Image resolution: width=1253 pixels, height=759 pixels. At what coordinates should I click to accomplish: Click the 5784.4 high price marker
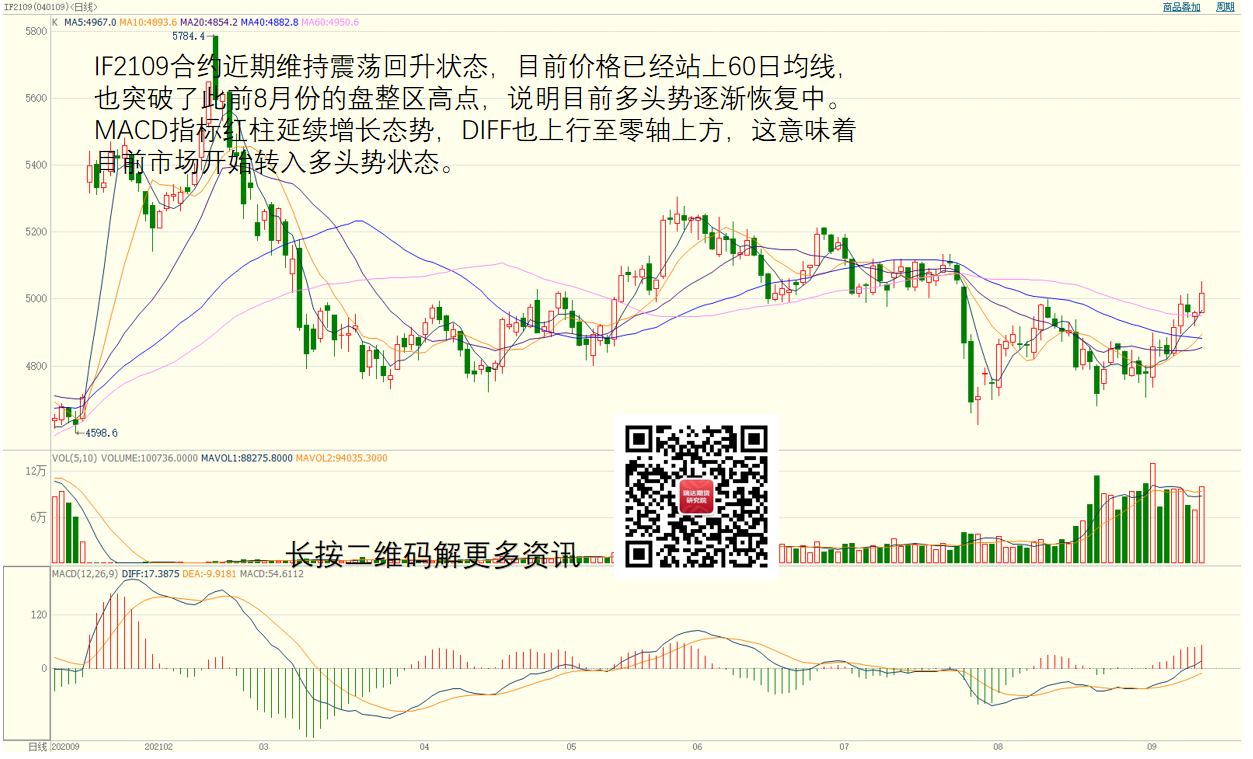[188, 36]
